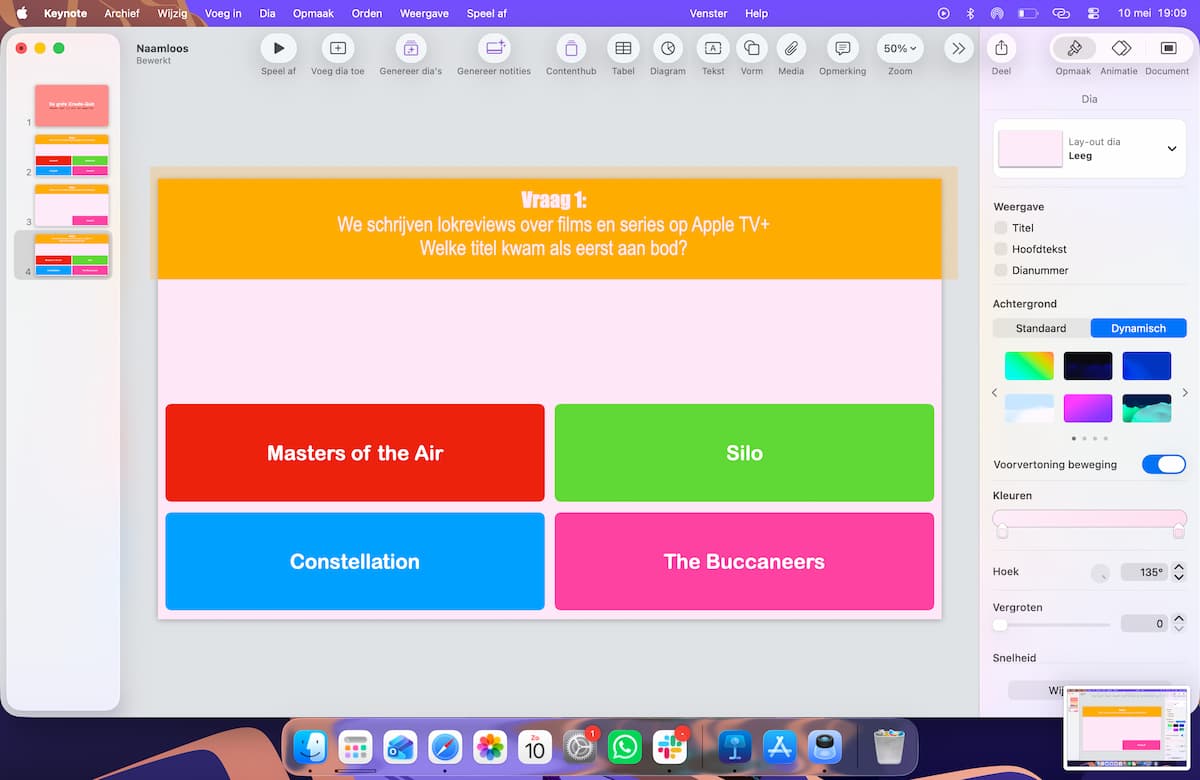The width and height of the screenshot is (1200, 780).
Task: Insert a shape with Vorm icon
Action: click(752, 48)
